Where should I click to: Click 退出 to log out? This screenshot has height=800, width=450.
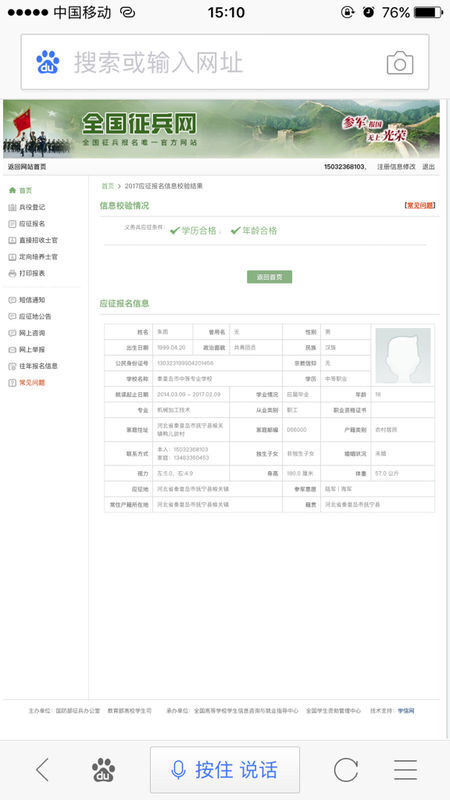click(429, 166)
